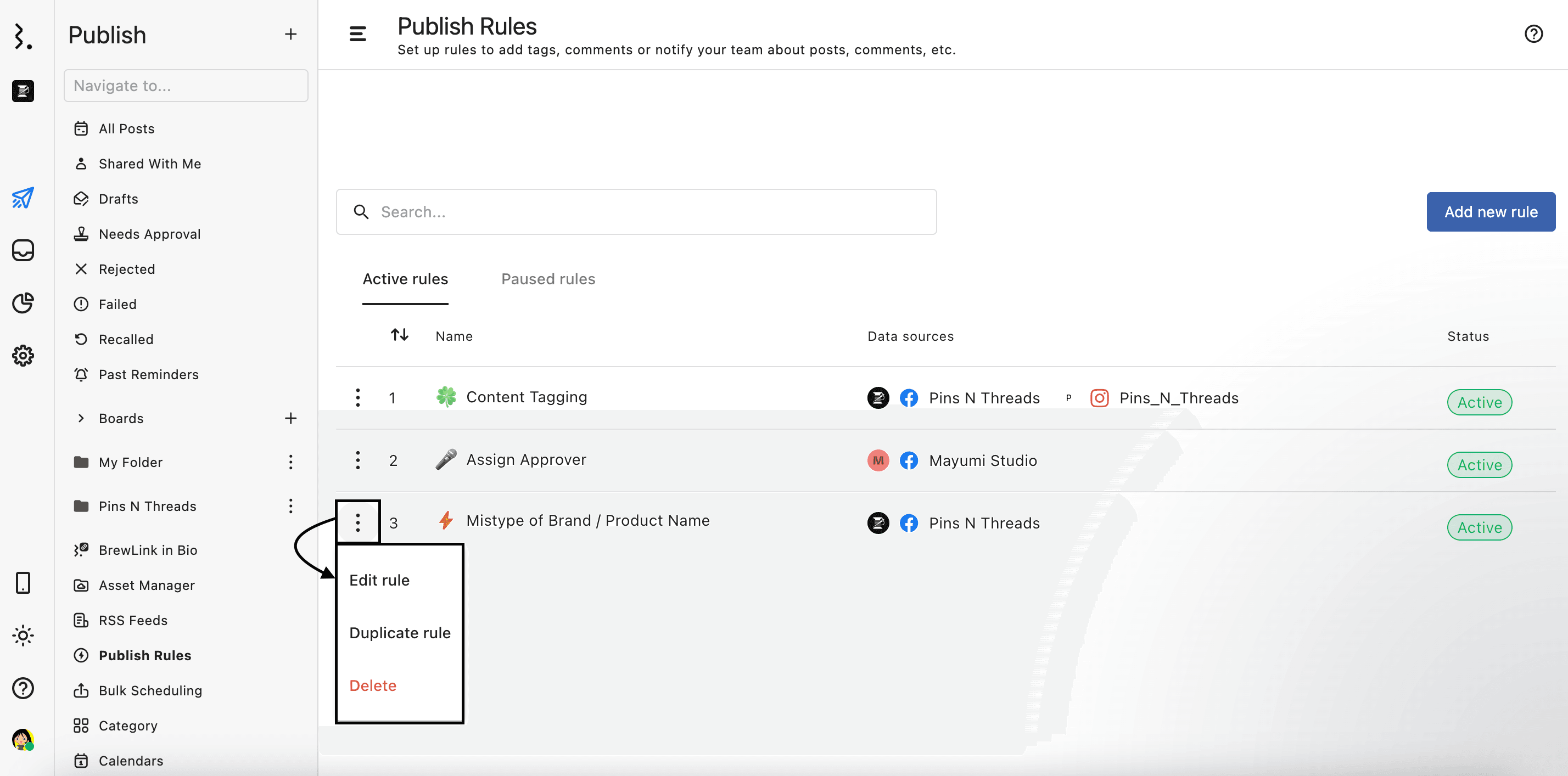This screenshot has width=1568, height=776.
Task: Click the Add new rule button
Action: [x=1490, y=212]
